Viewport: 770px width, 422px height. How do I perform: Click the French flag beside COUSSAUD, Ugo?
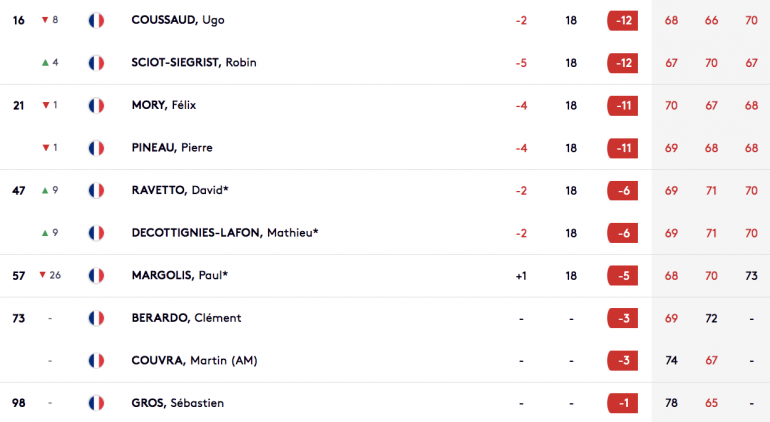point(96,20)
